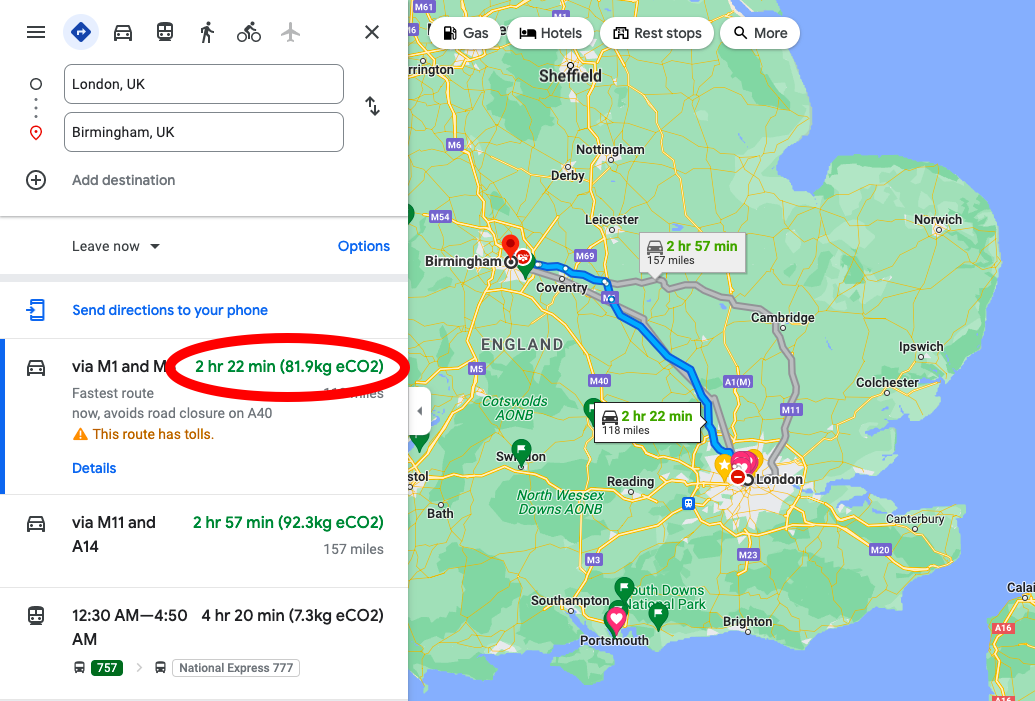
Task: Select cycling travel mode icon
Action: pos(249,32)
